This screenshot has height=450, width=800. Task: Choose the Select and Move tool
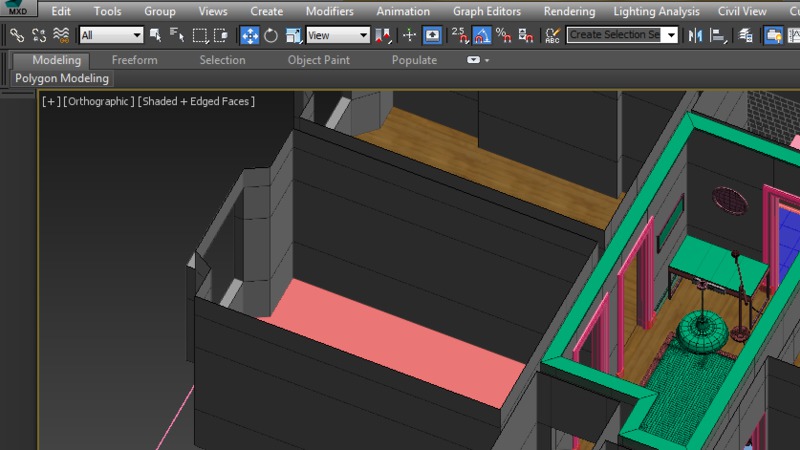249,35
